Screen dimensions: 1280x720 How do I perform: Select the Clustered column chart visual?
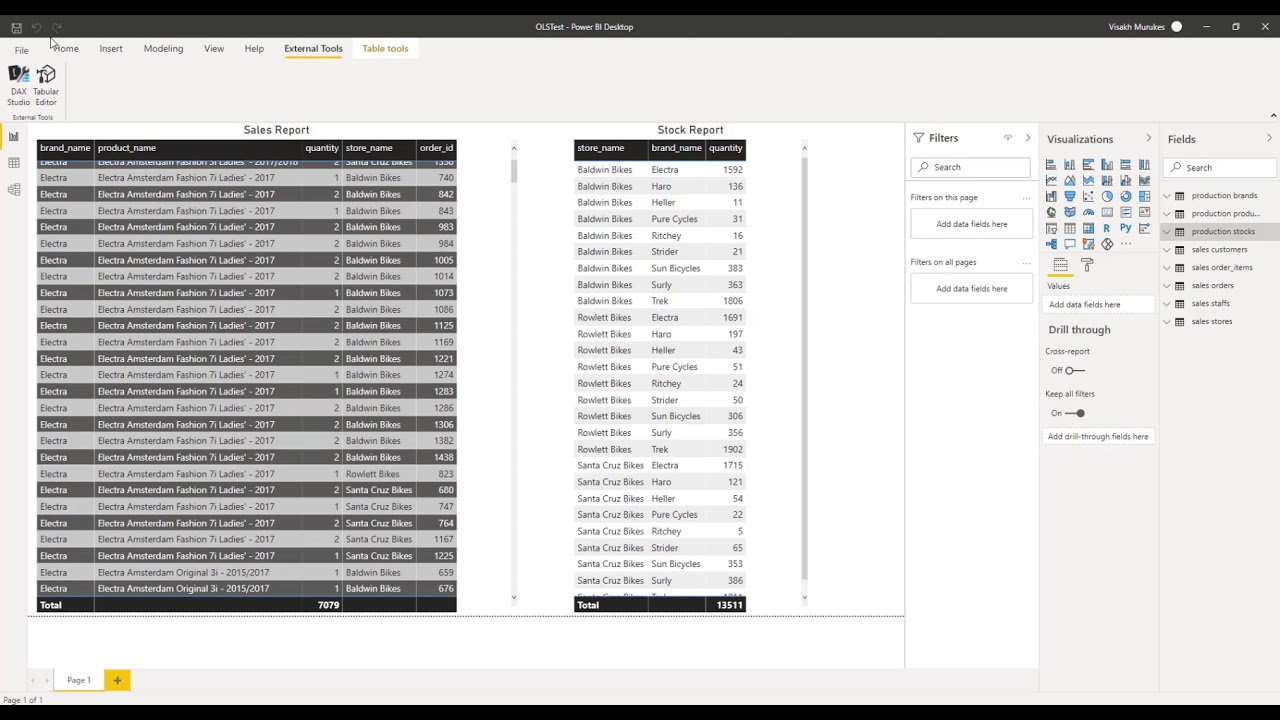click(x=1107, y=164)
